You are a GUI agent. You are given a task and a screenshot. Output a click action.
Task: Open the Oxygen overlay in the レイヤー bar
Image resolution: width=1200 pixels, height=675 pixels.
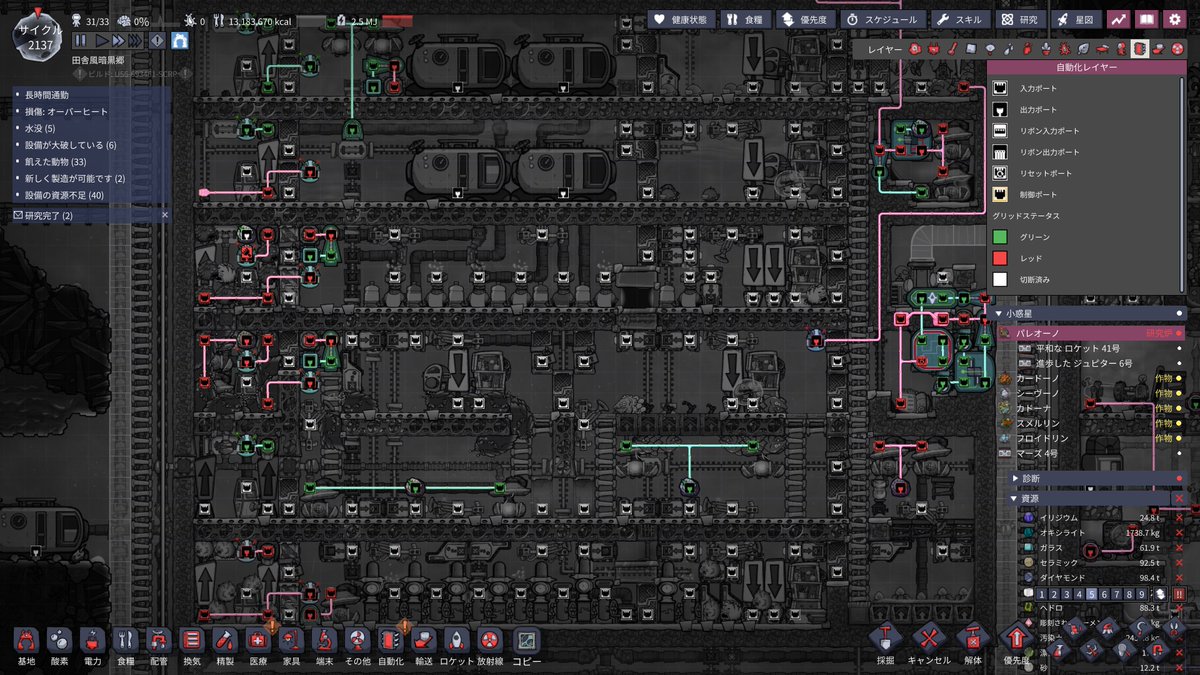coord(917,49)
